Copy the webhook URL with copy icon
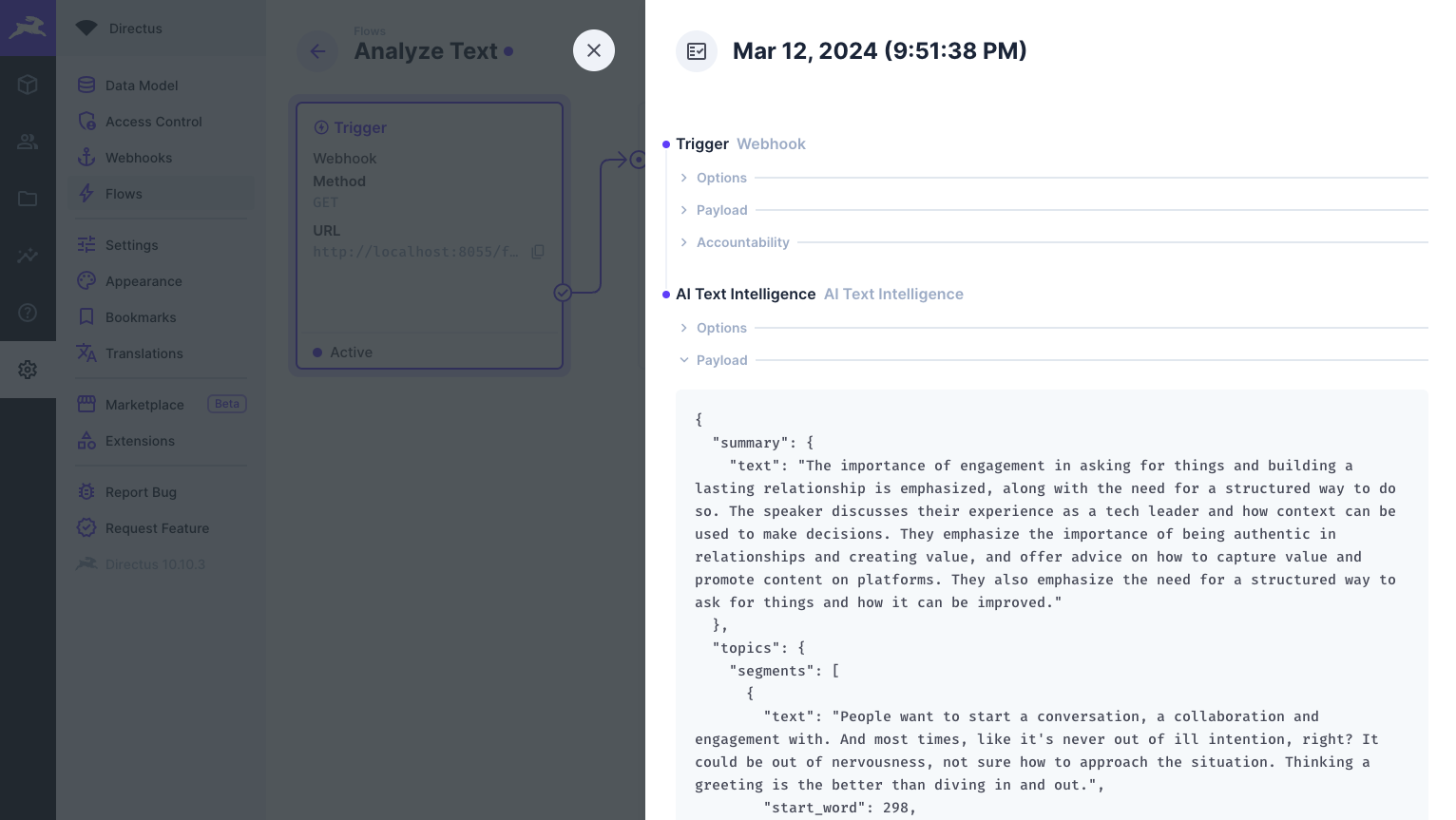This screenshot has height=820, width=1456. click(x=538, y=252)
